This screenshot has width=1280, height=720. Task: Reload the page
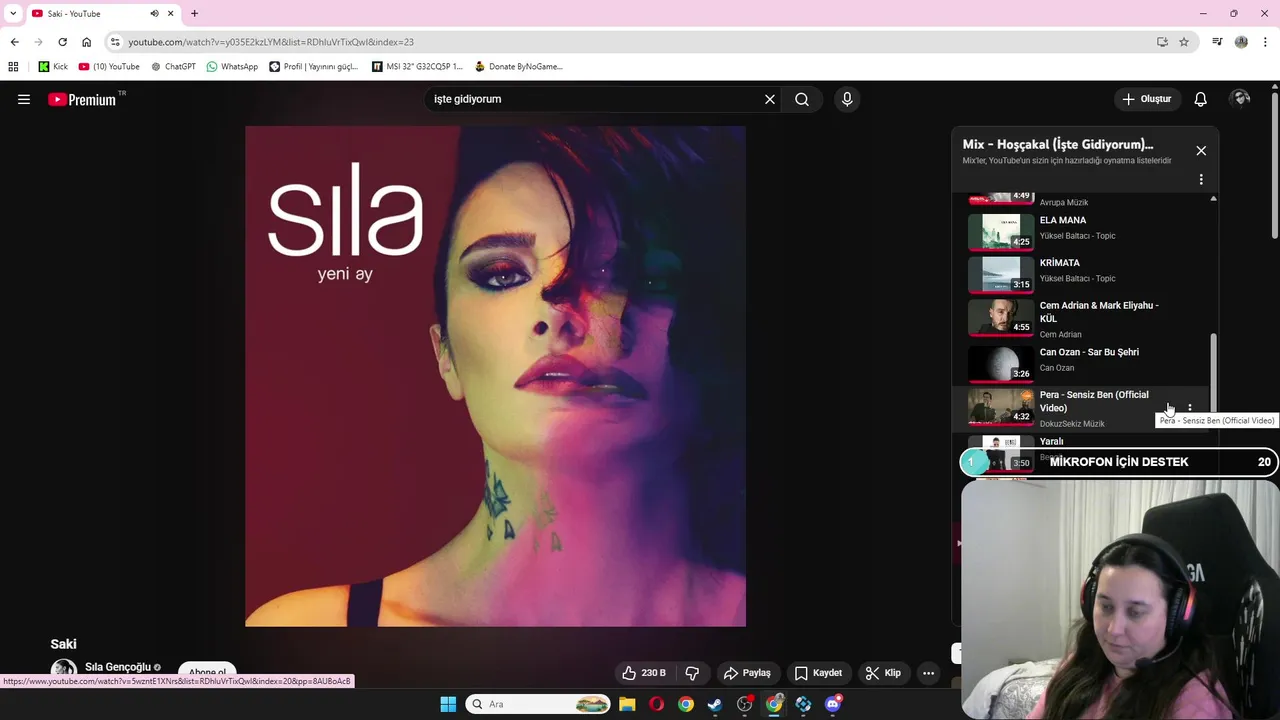tap(62, 42)
